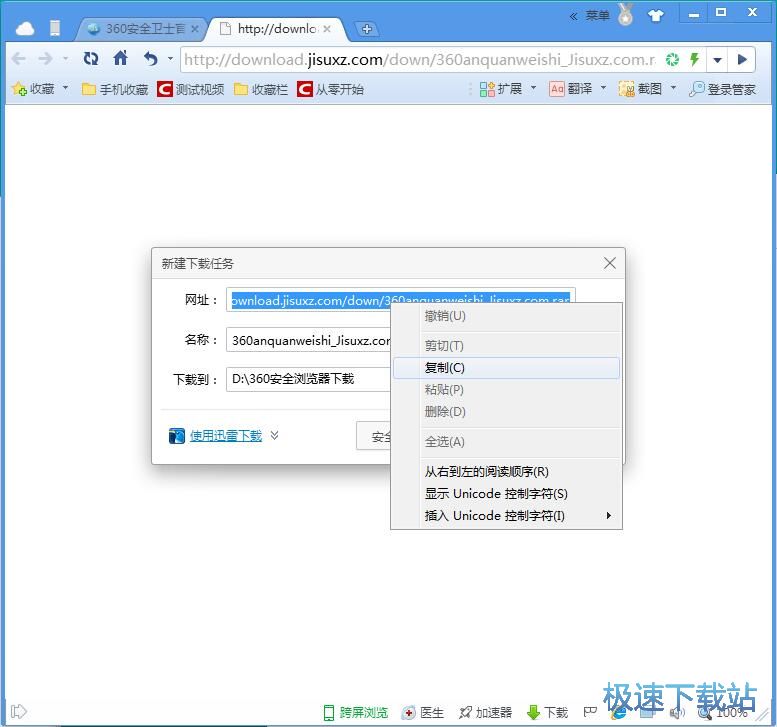Click the browser address bar
The height and width of the screenshot is (727, 777).
tap(420, 60)
